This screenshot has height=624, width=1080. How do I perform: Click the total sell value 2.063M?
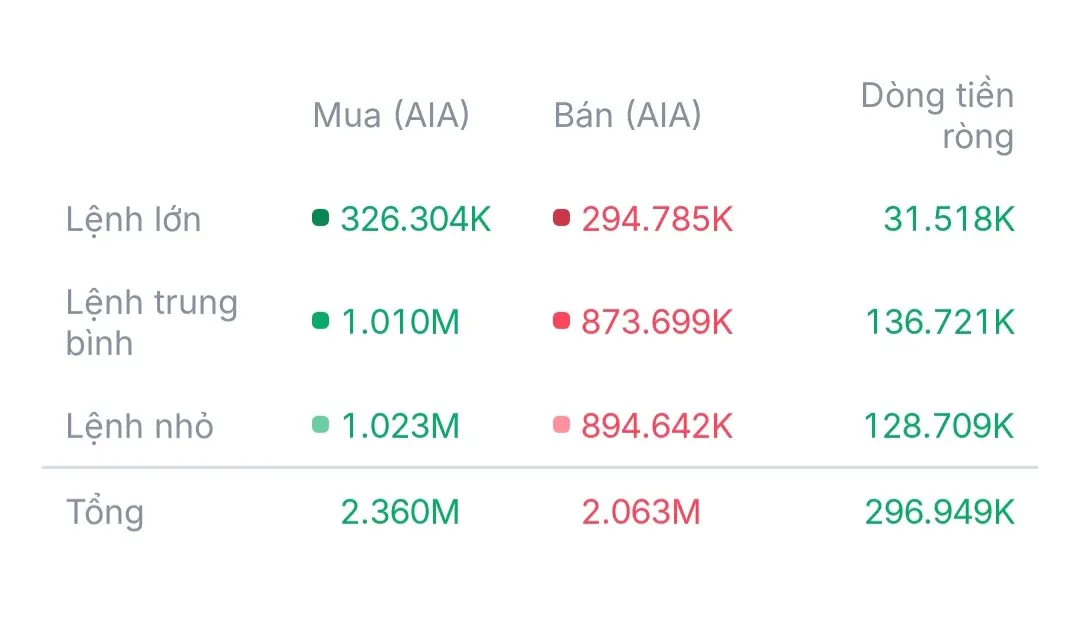pyautogui.click(x=641, y=512)
